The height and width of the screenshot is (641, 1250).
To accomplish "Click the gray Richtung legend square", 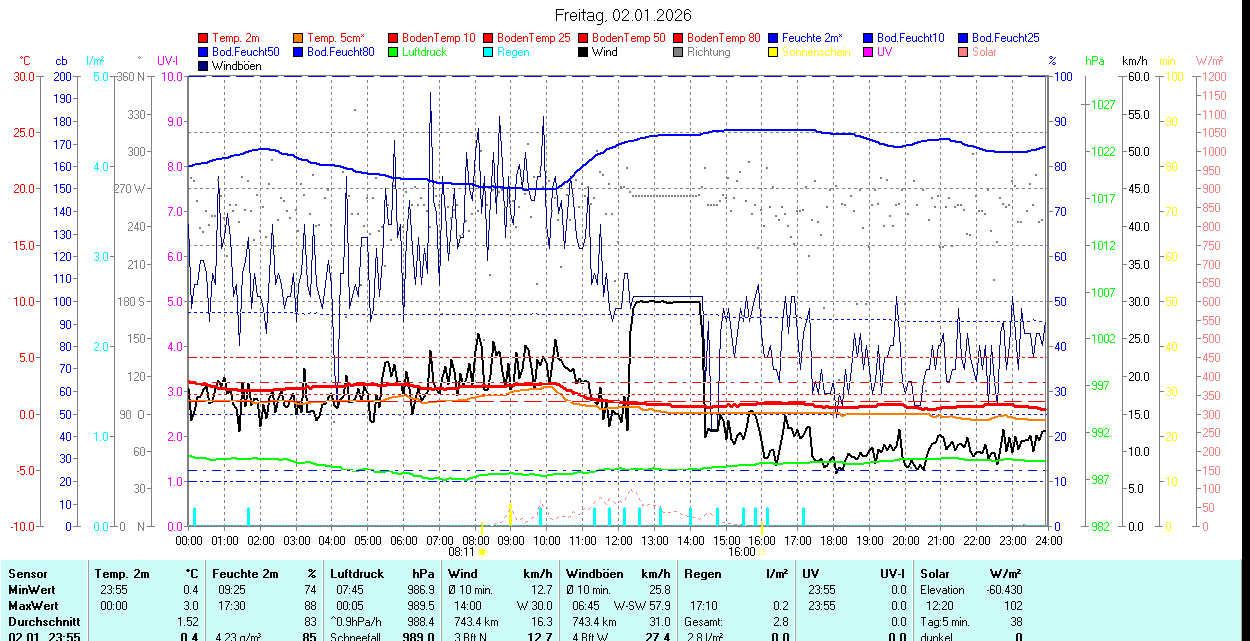I will coord(679,52).
